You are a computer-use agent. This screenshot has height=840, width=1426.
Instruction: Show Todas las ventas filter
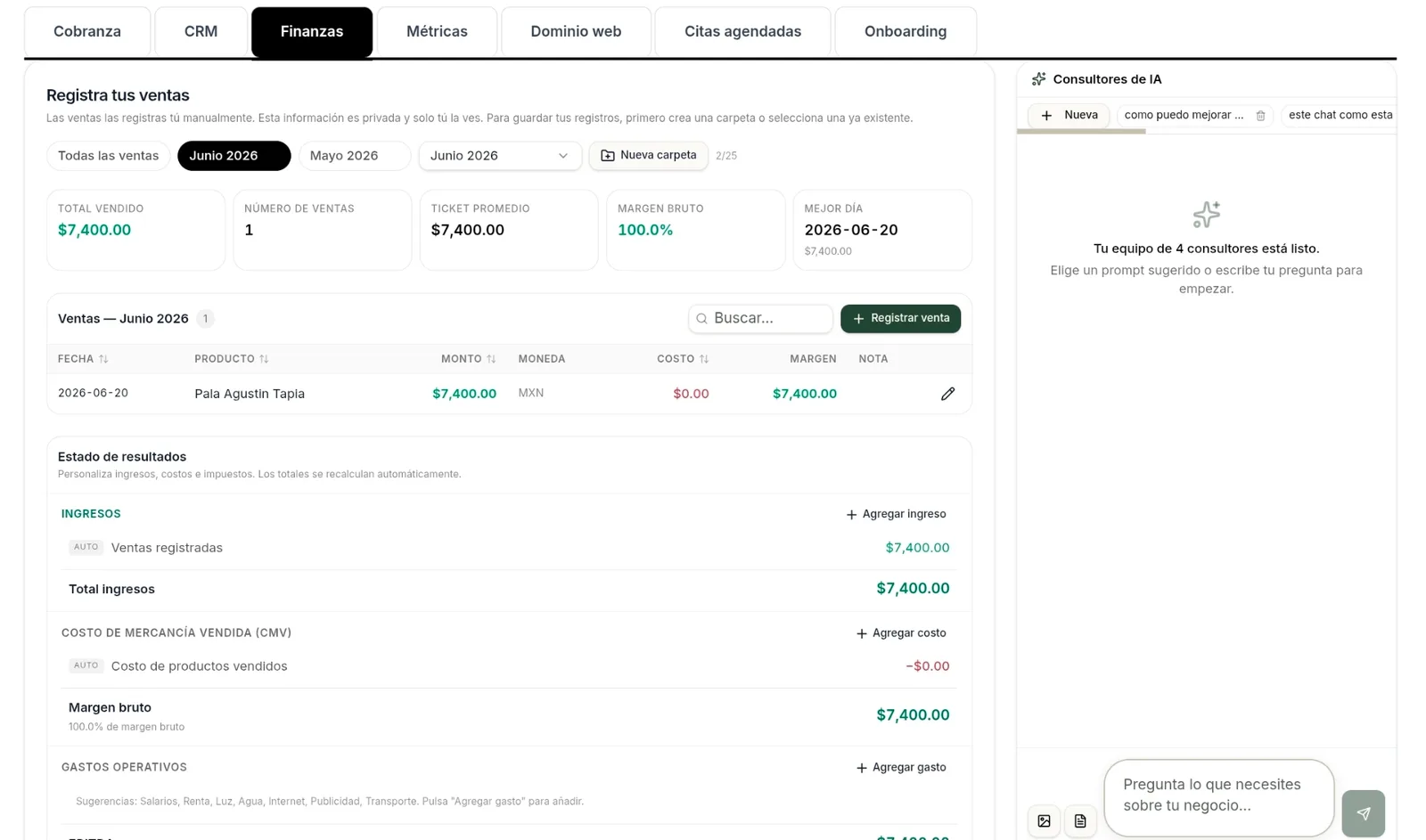[x=108, y=156]
